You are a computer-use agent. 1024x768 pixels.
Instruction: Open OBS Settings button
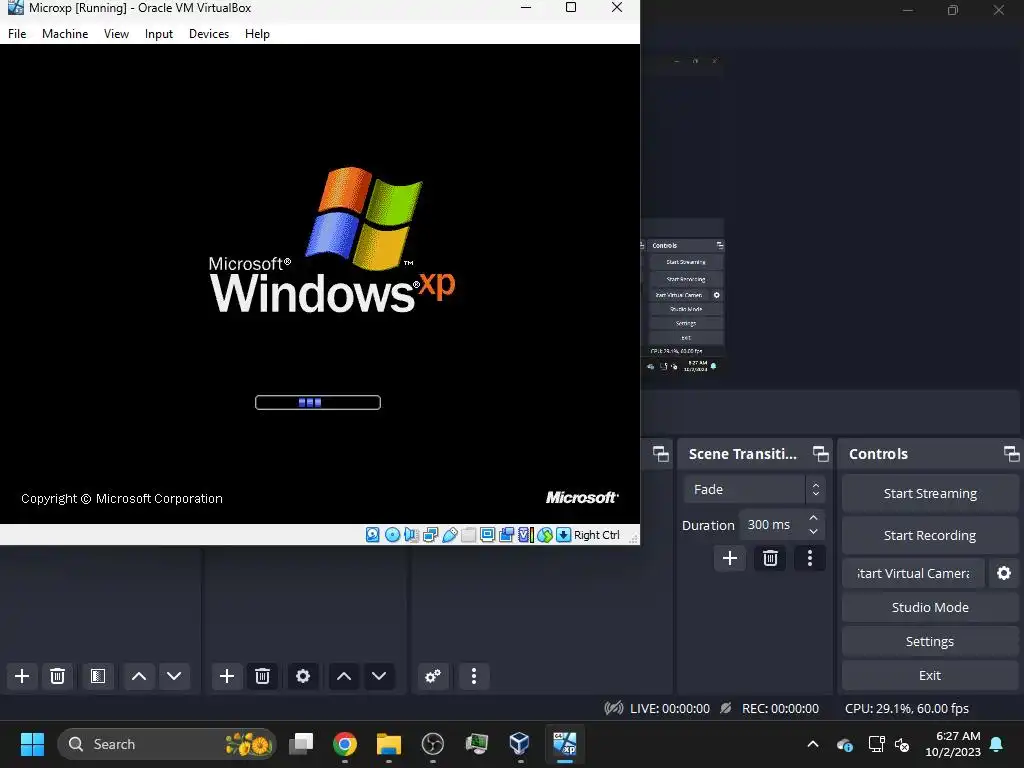pyautogui.click(x=930, y=641)
